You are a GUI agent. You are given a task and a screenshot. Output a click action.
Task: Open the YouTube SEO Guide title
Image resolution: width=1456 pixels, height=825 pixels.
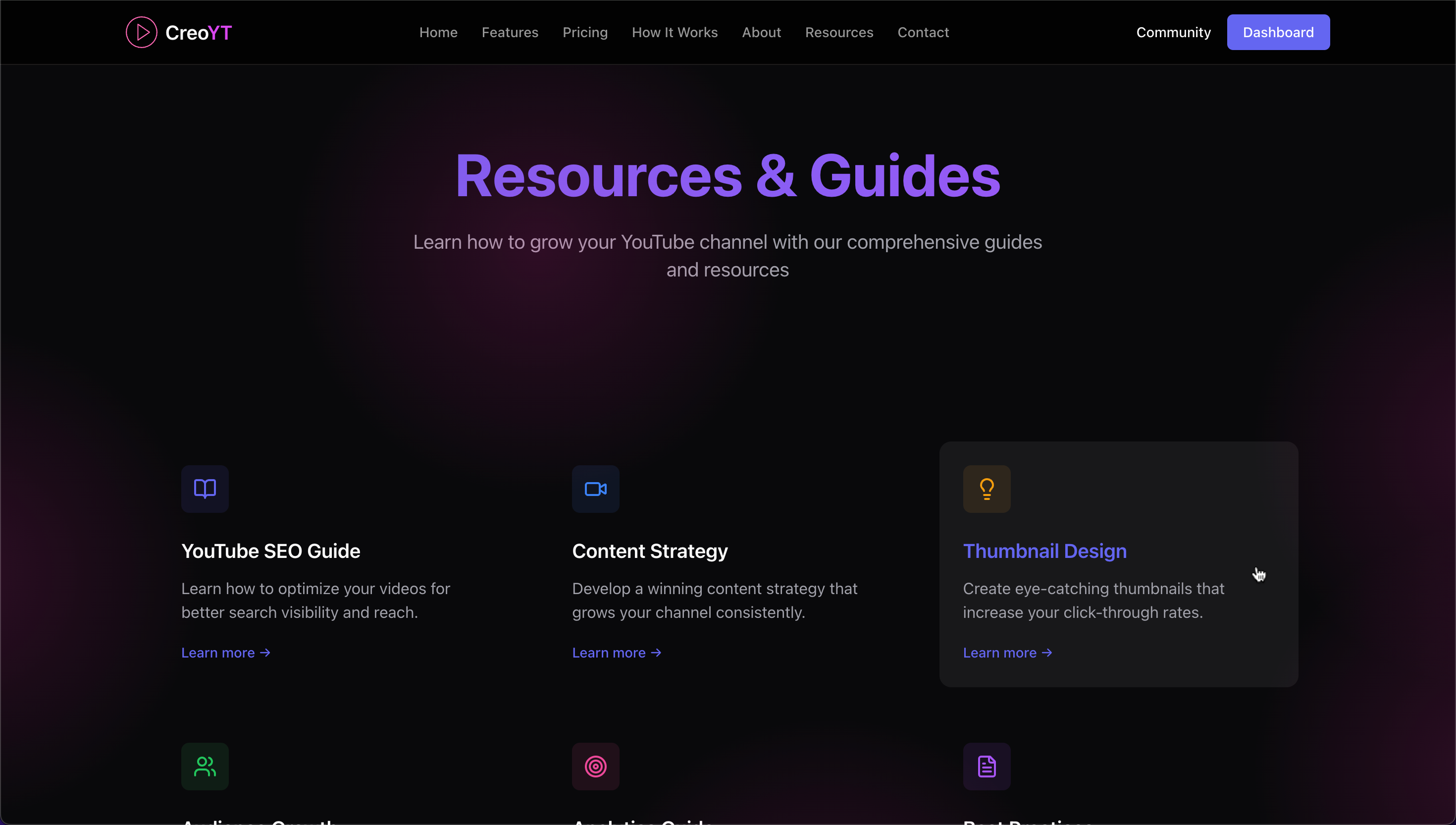[x=271, y=551]
